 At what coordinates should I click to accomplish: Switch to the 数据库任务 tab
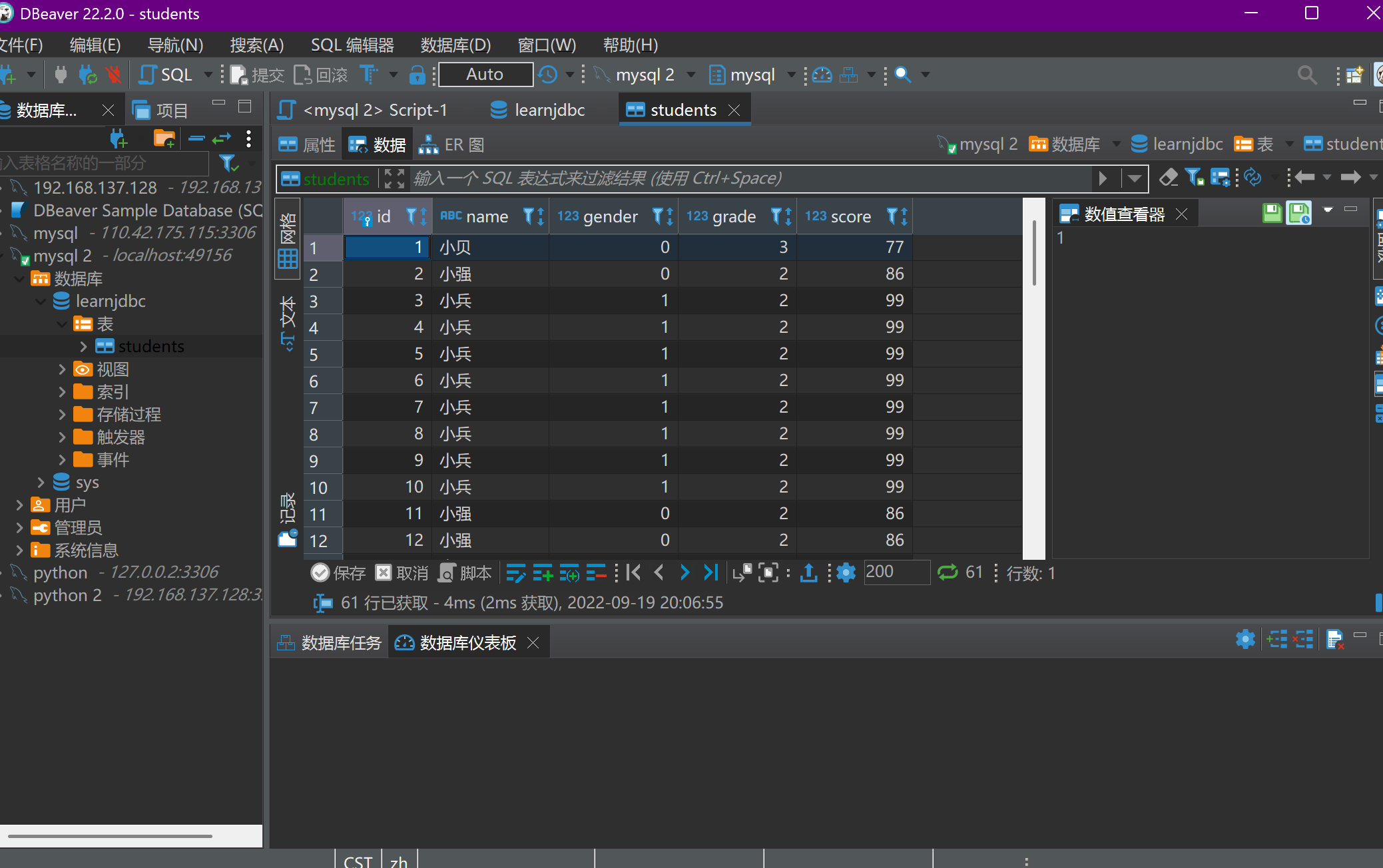pyautogui.click(x=330, y=642)
